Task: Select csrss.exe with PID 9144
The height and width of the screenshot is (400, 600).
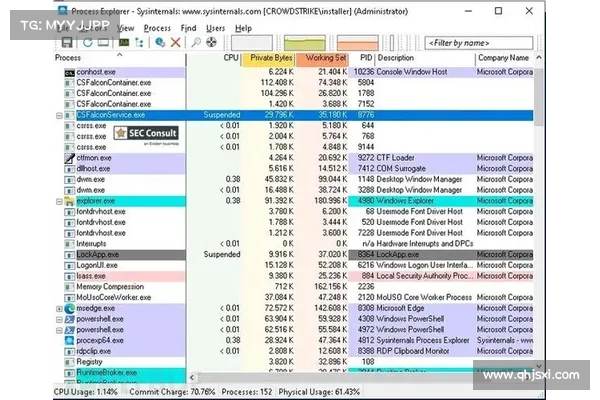Action: click(x=294, y=147)
